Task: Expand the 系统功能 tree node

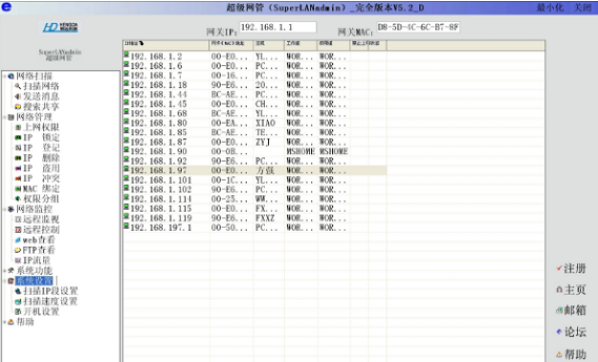Action: 5,271
